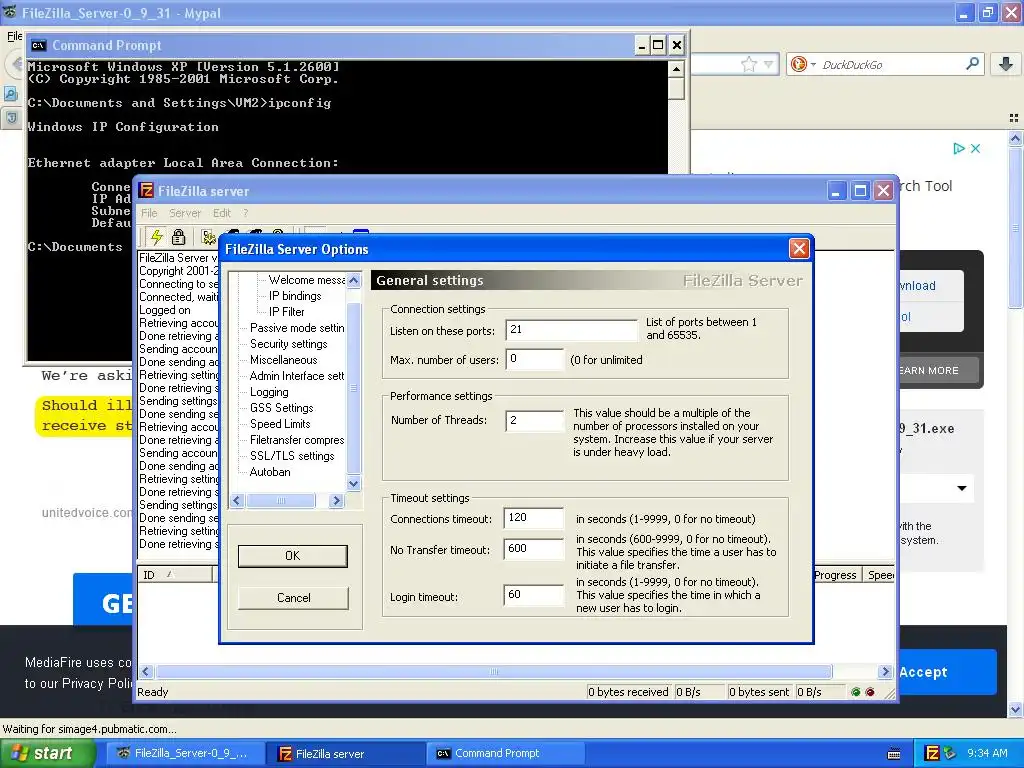Click Cancel in FileZilla Server Options
Viewport: 1024px width, 768px height.
(x=293, y=598)
